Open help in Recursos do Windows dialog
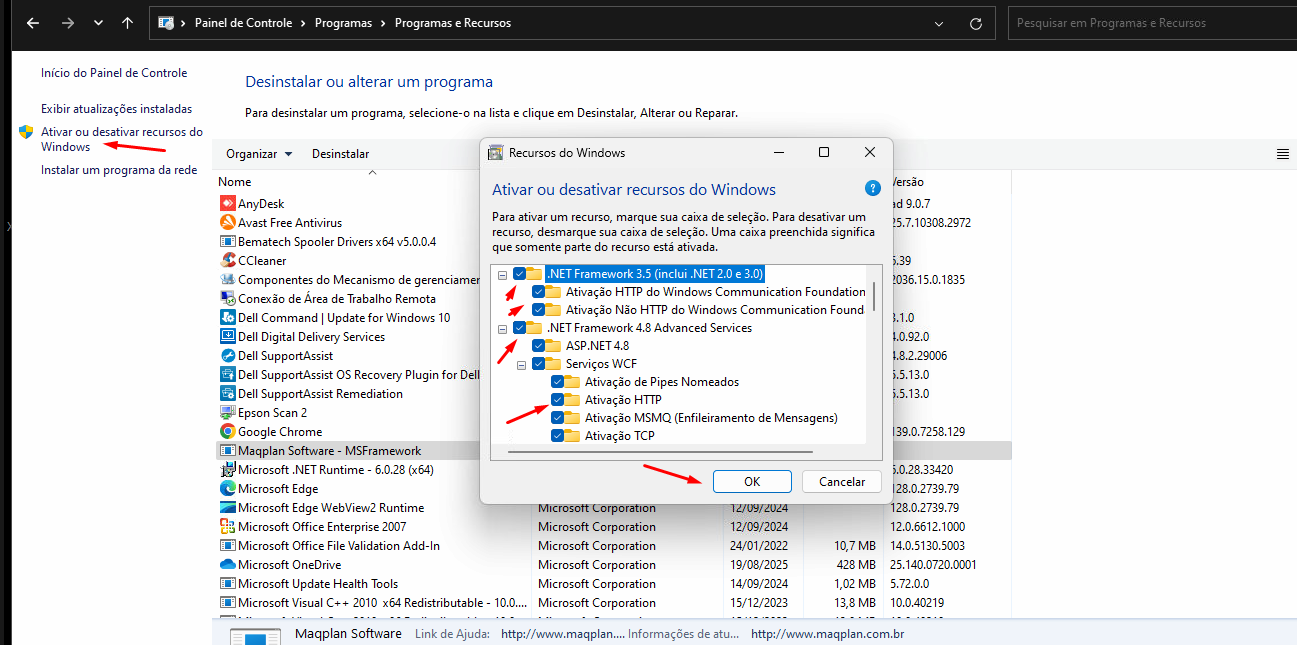The height and width of the screenshot is (645, 1297). click(872, 188)
